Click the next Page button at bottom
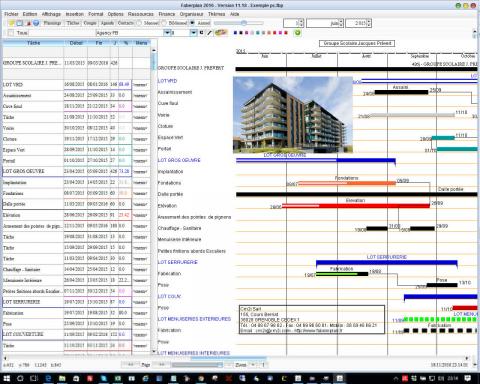480x384 pixels. click(161, 365)
